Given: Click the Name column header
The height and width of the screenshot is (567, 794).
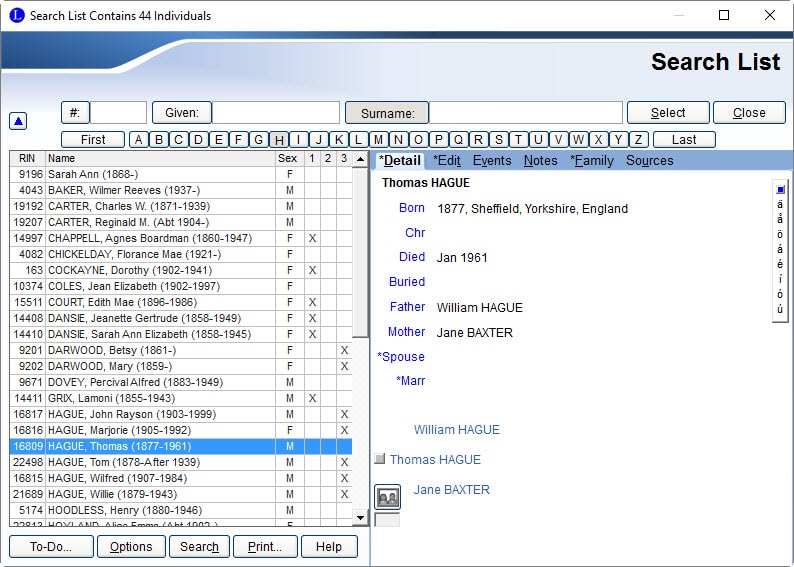Looking at the screenshot, I should (161, 158).
